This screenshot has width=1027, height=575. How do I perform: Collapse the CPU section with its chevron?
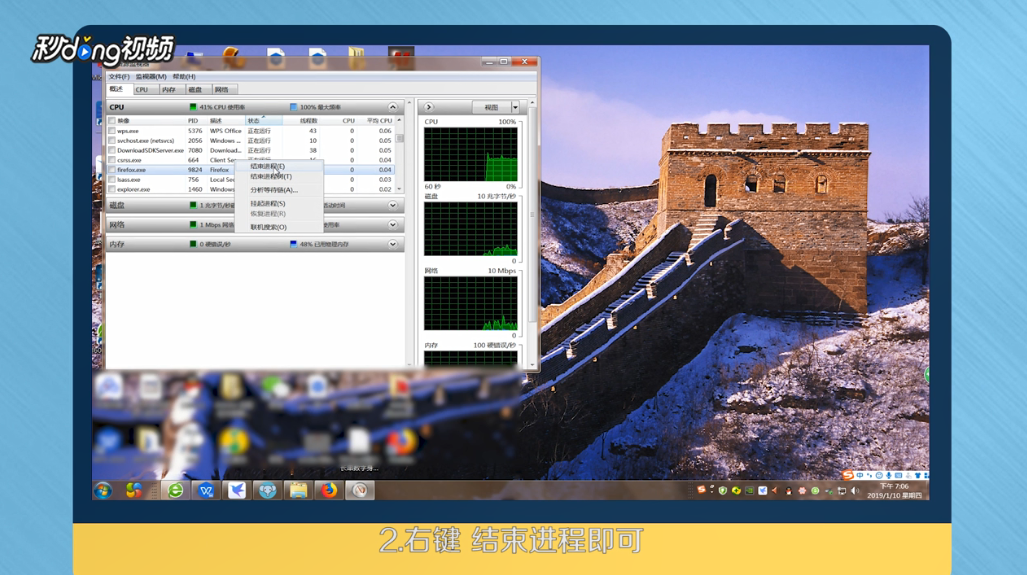[x=392, y=107]
